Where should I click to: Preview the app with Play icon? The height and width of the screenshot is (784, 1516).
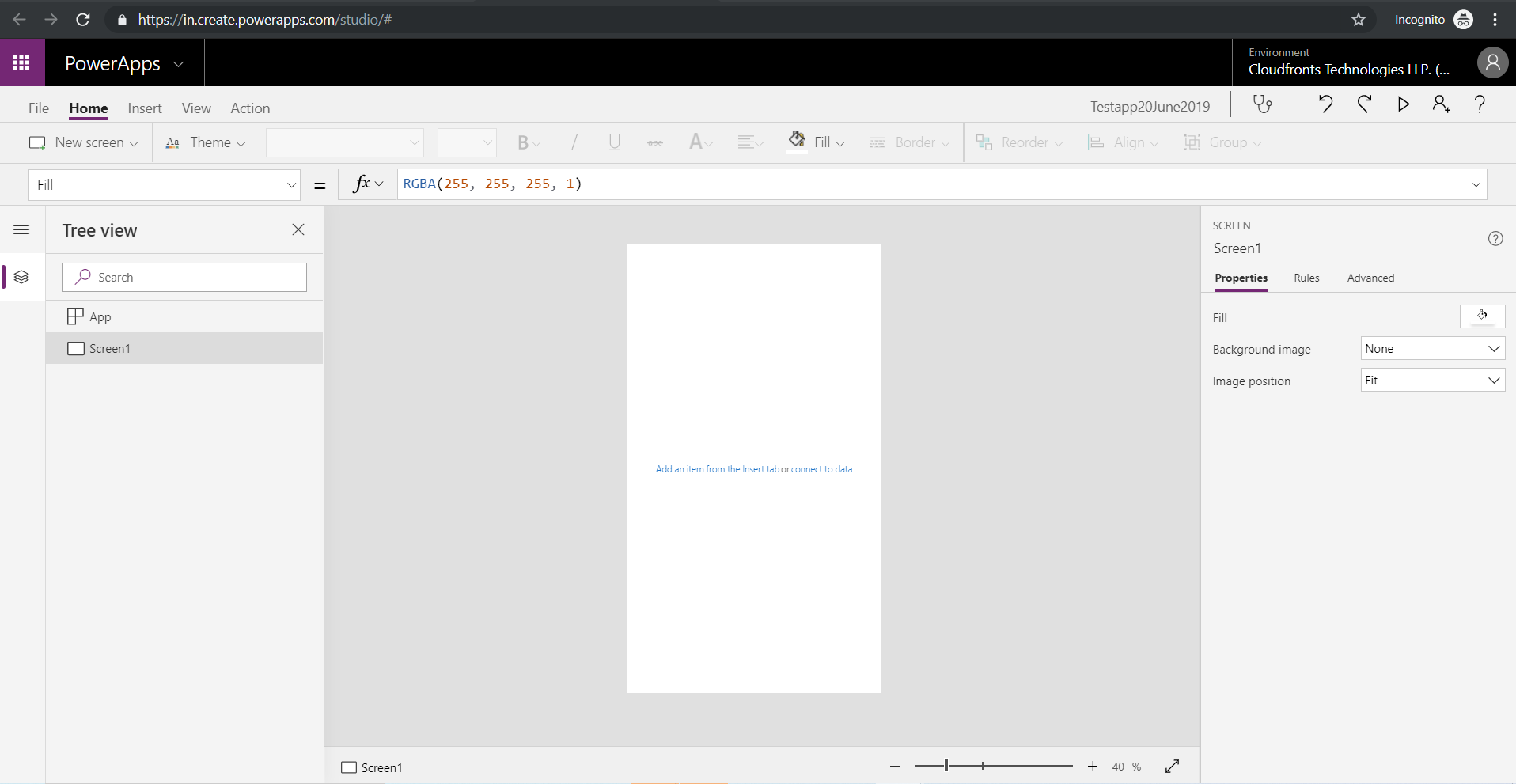pyautogui.click(x=1403, y=104)
